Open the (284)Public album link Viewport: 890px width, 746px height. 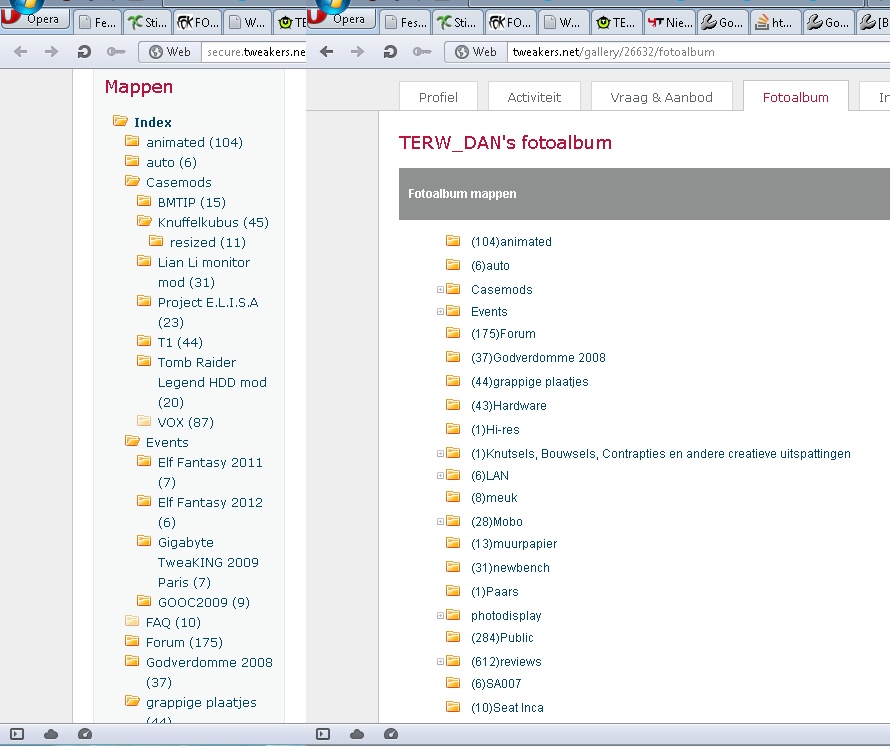pyautogui.click(x=502, y=638)
